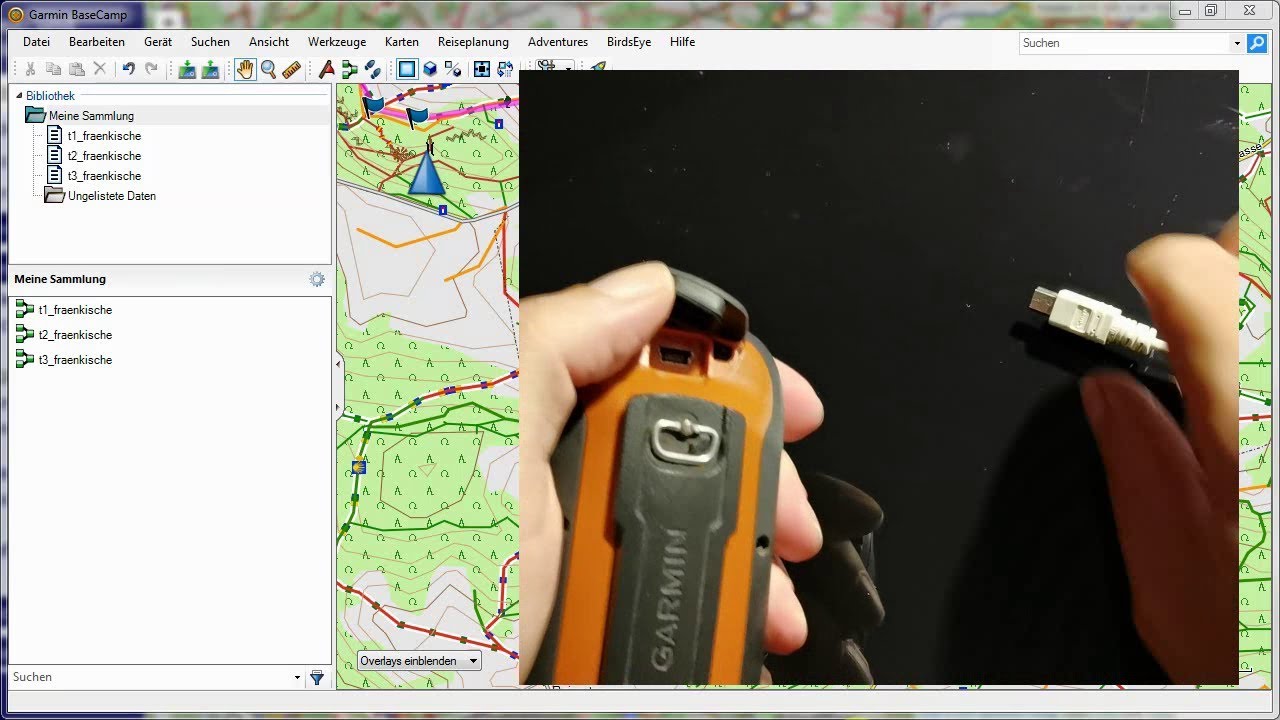Select t2_fraenkische route in lower list
The image size is (1280, 720).
[64, 335]
